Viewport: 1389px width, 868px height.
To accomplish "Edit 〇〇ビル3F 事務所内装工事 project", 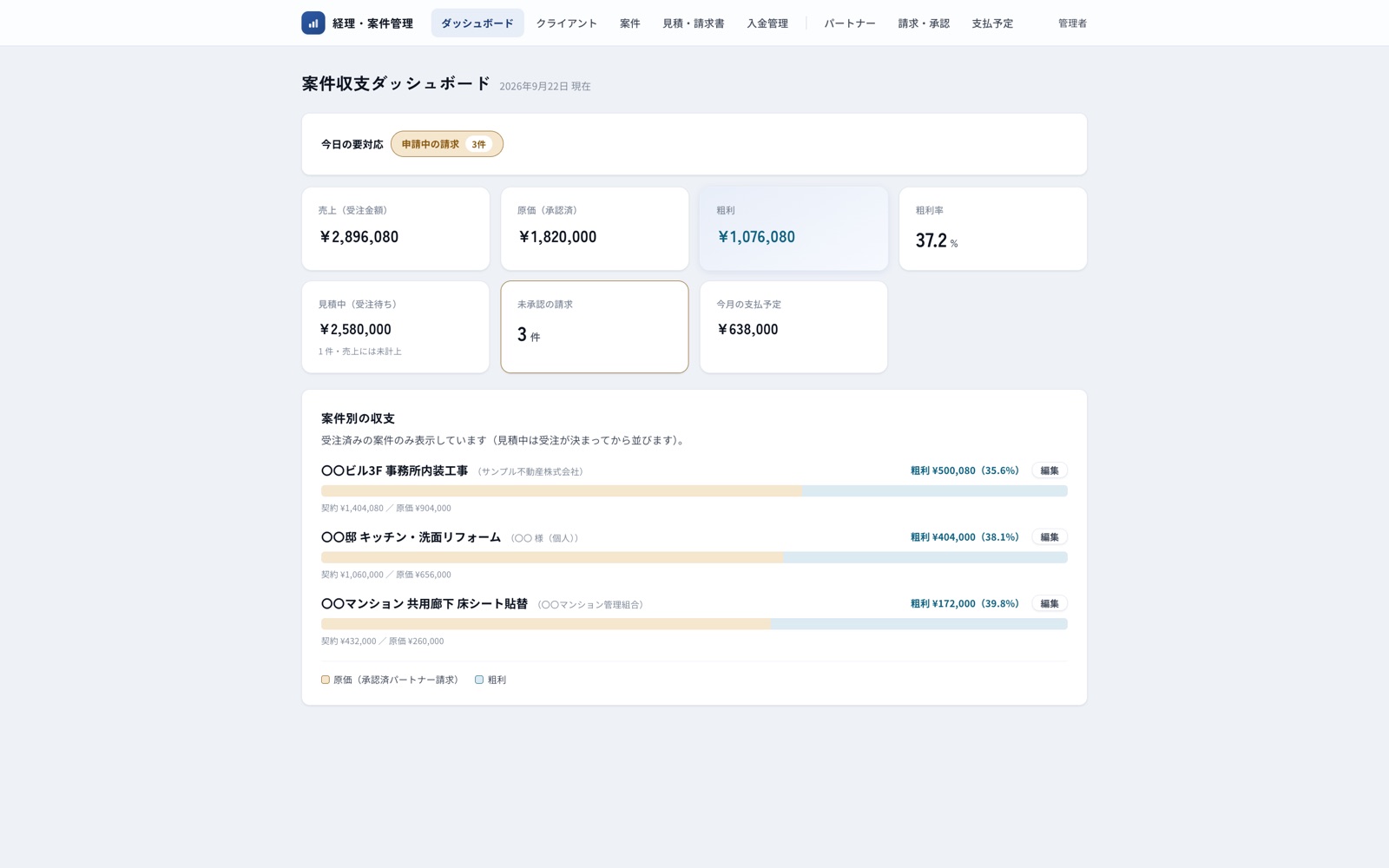I will tap(1050, 470).
